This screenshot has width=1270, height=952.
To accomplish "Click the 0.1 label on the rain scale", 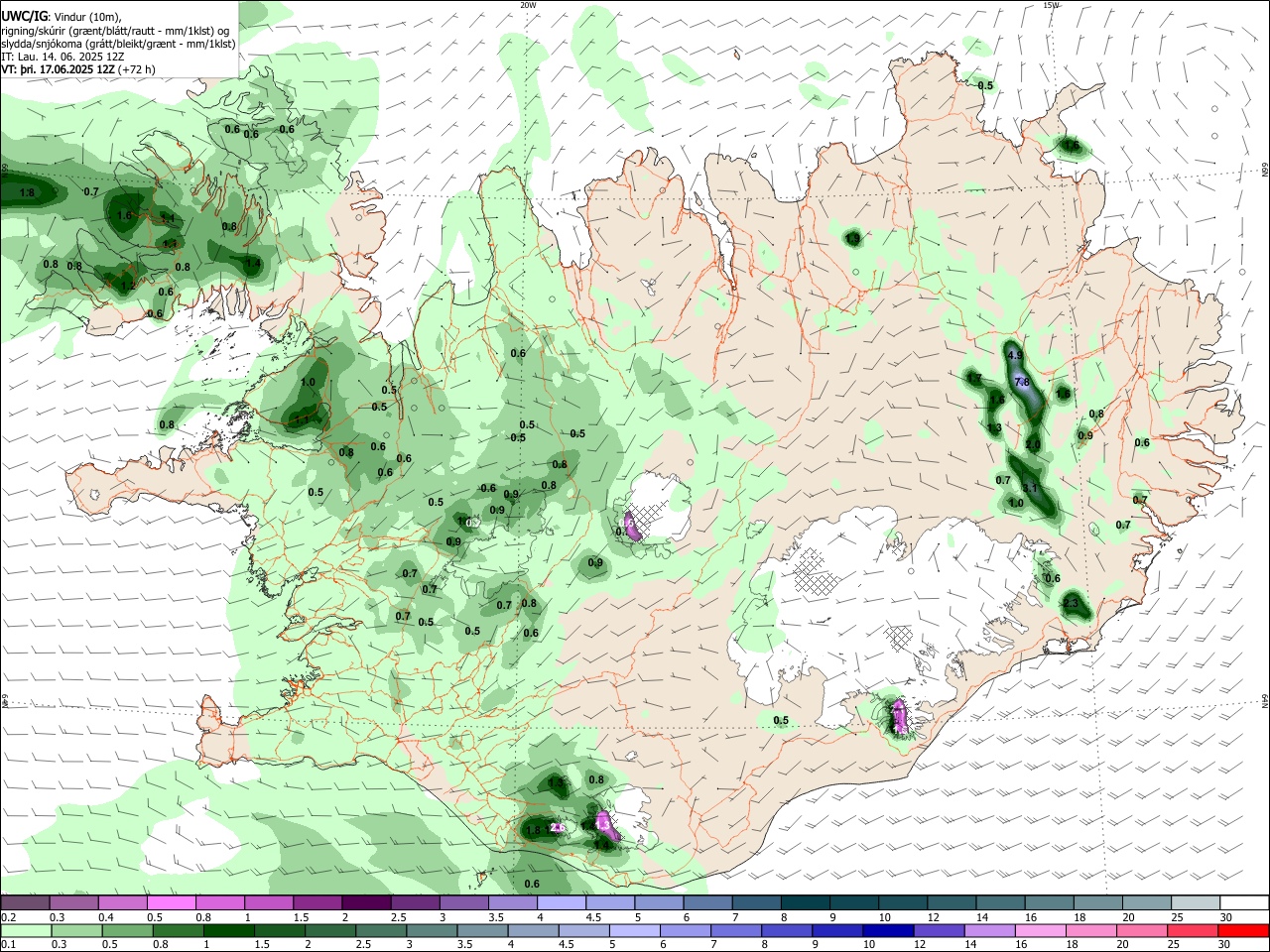I will pos(8,945).
